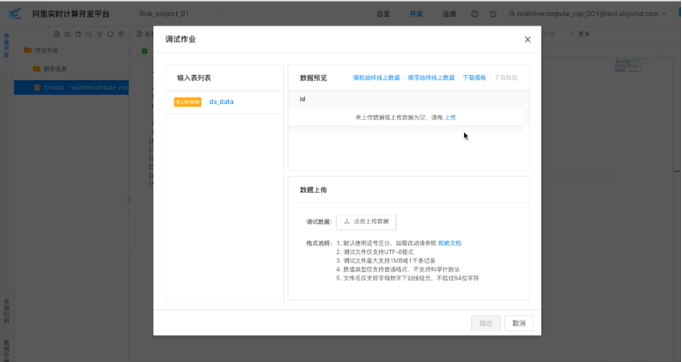Switch to the 开发 top navigation tab
Image resolution: width=682 pixels, height=362 pixels.
coord(416,14)
